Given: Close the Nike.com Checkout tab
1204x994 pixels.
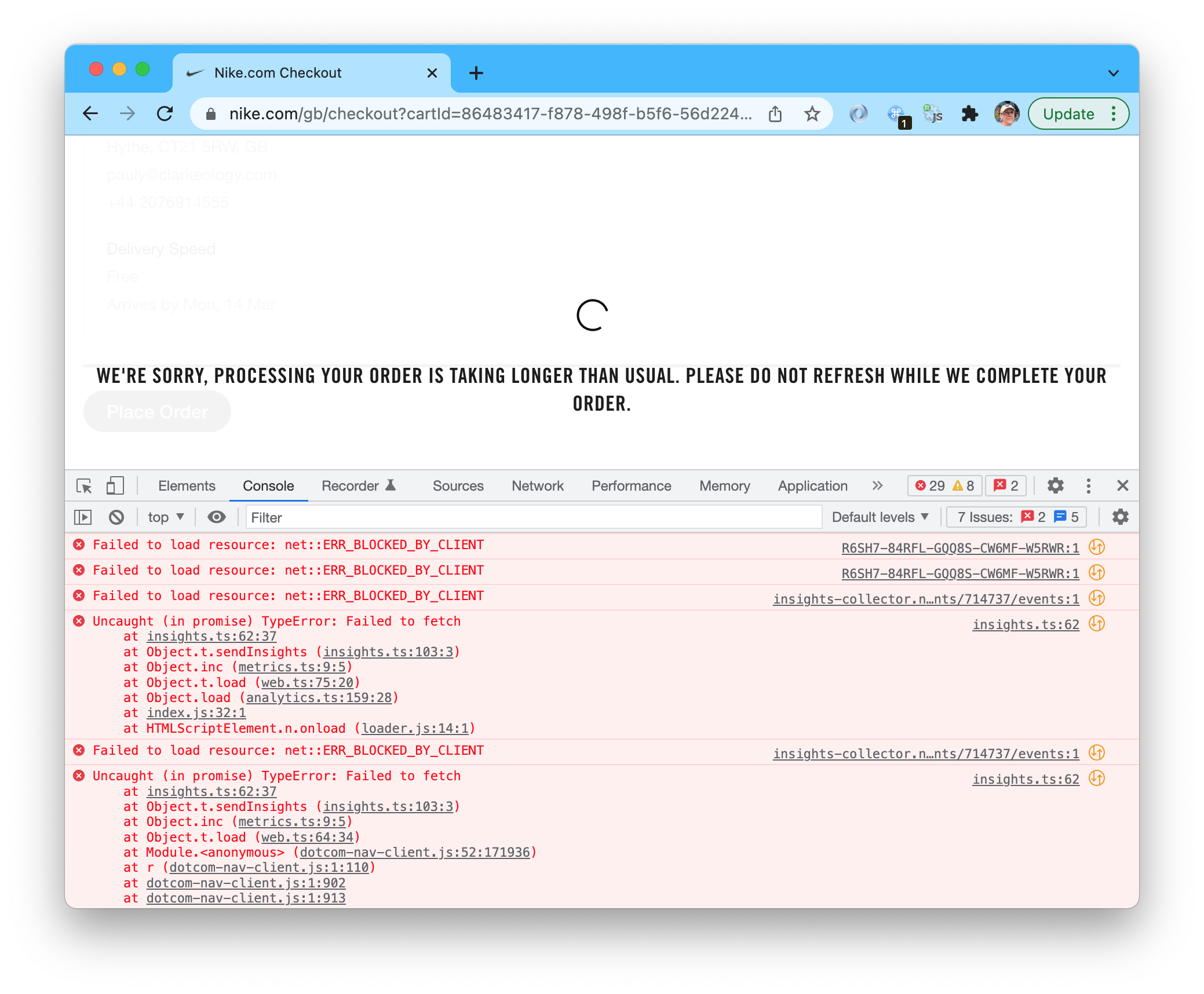Looking at the screenshot, I should 432,73.
